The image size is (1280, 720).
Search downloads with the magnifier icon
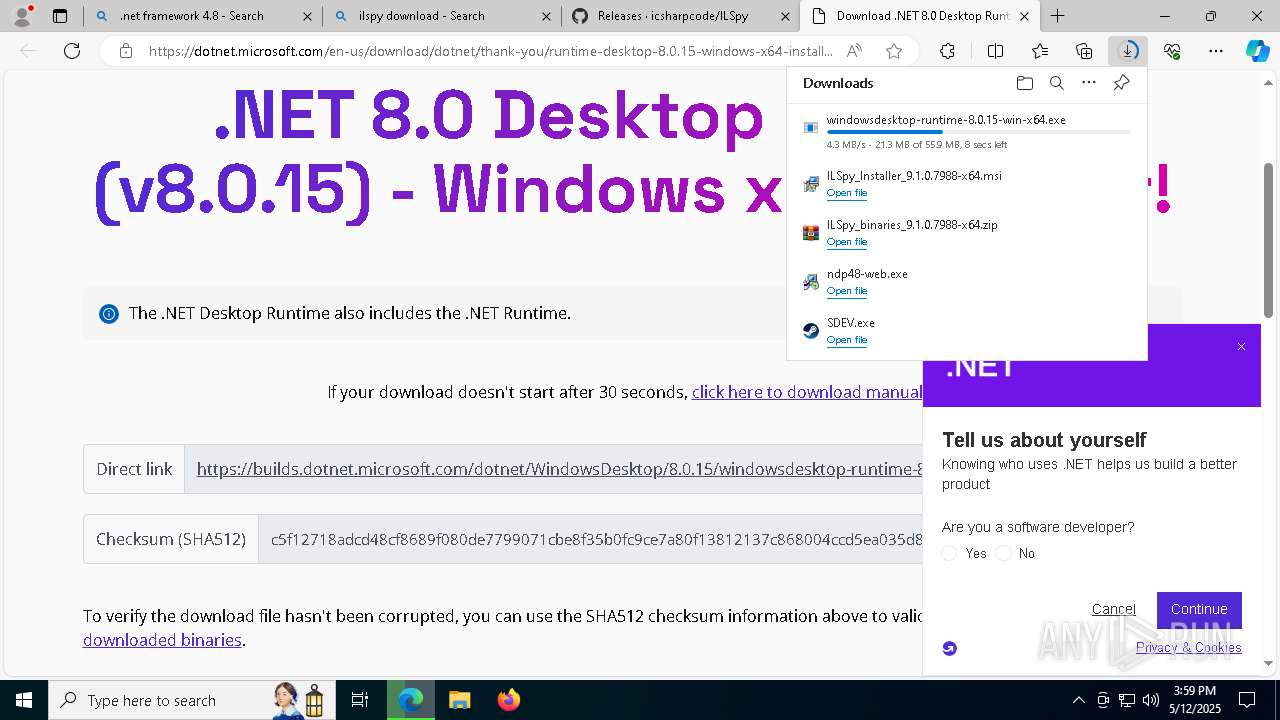[x=1056, y=83]
